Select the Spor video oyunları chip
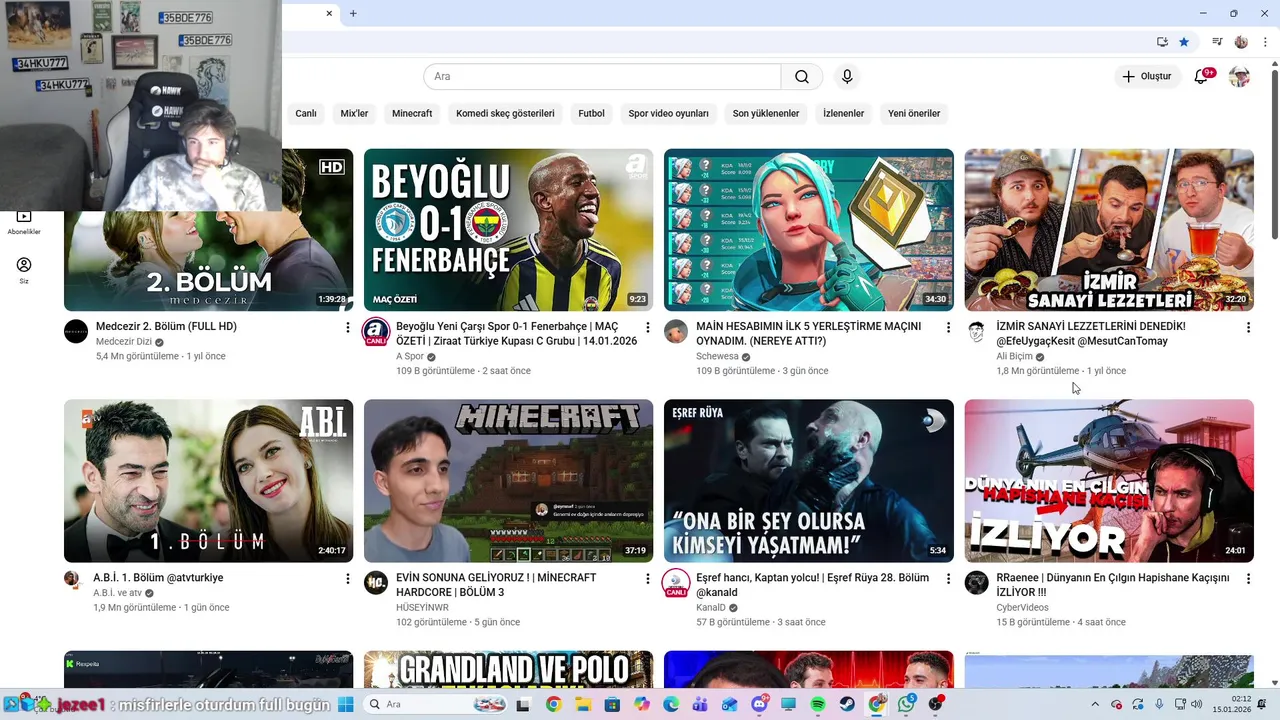This screenshot has width=1280, height=720. (x=668, y=114)
